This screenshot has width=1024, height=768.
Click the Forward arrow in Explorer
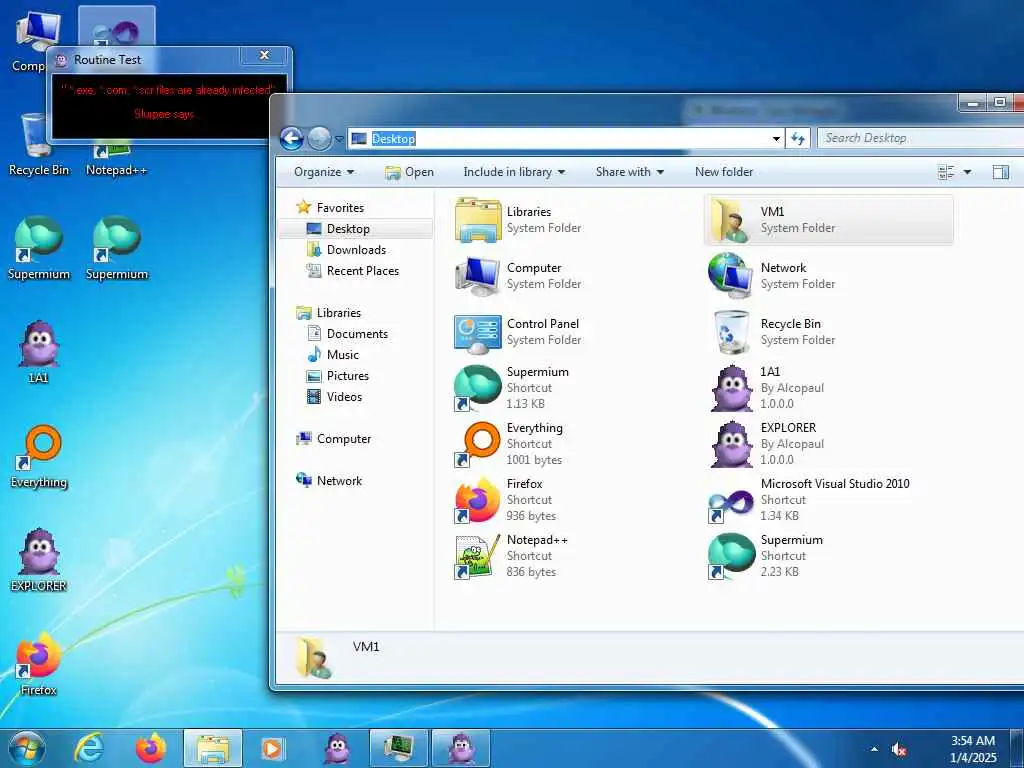click(319, 138)
